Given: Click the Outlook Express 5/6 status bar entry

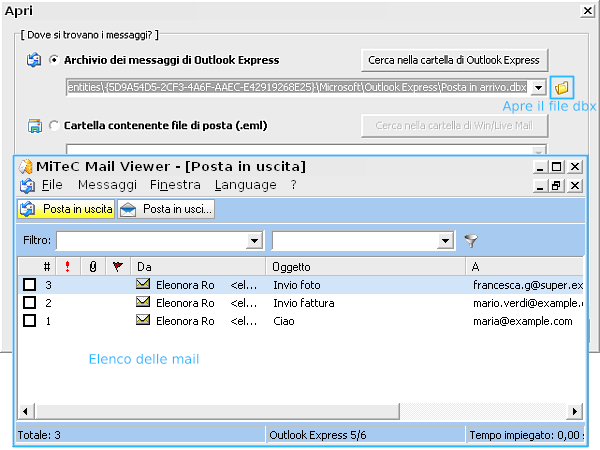Looking at the screenshot, I should click(x=365, y=435).
